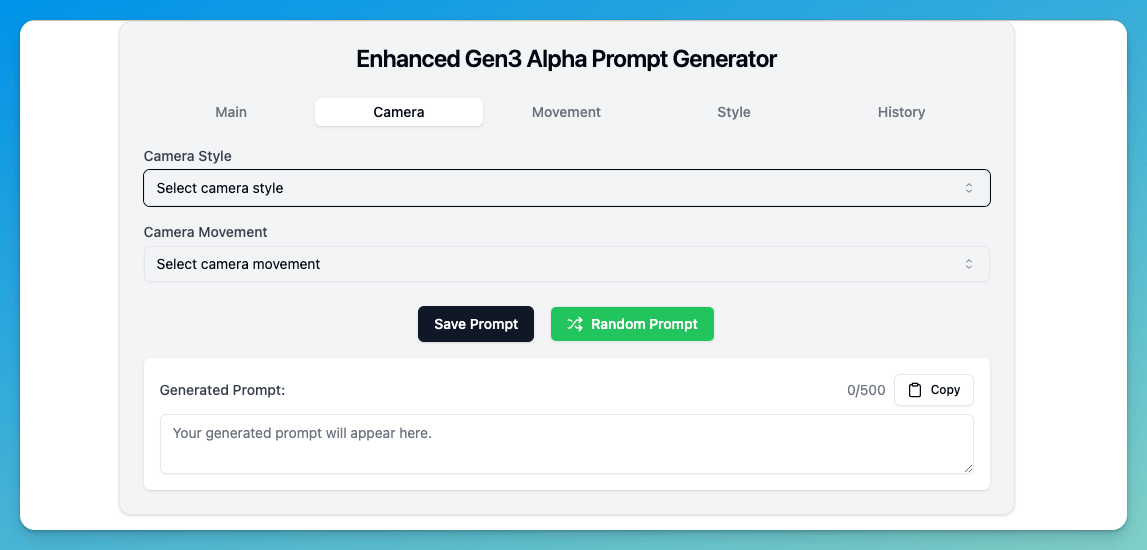Screen dimensions: 1147x550
Task: Open the Movement tab
Action: [x=566, y=112]
